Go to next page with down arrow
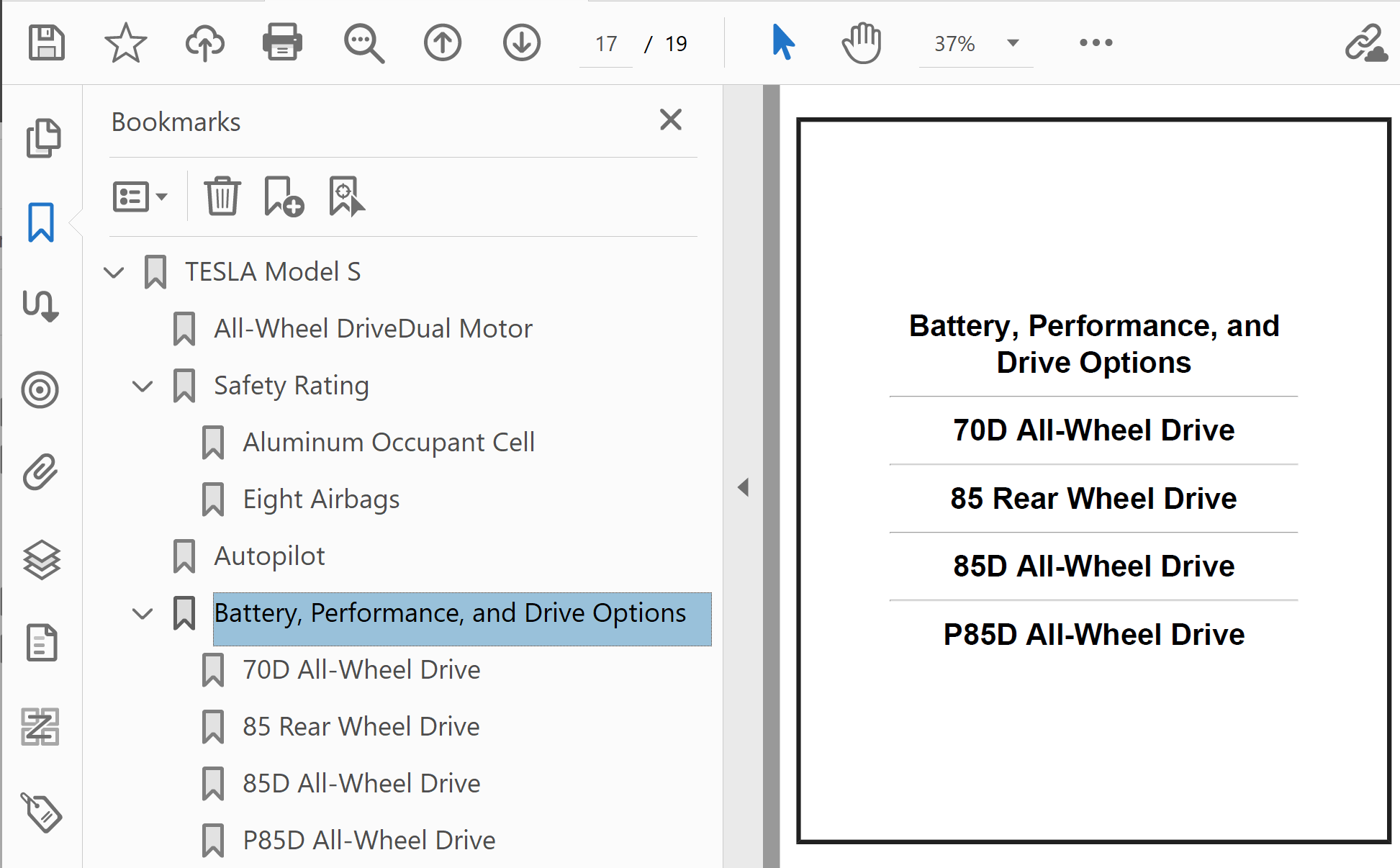 (522, 42)
